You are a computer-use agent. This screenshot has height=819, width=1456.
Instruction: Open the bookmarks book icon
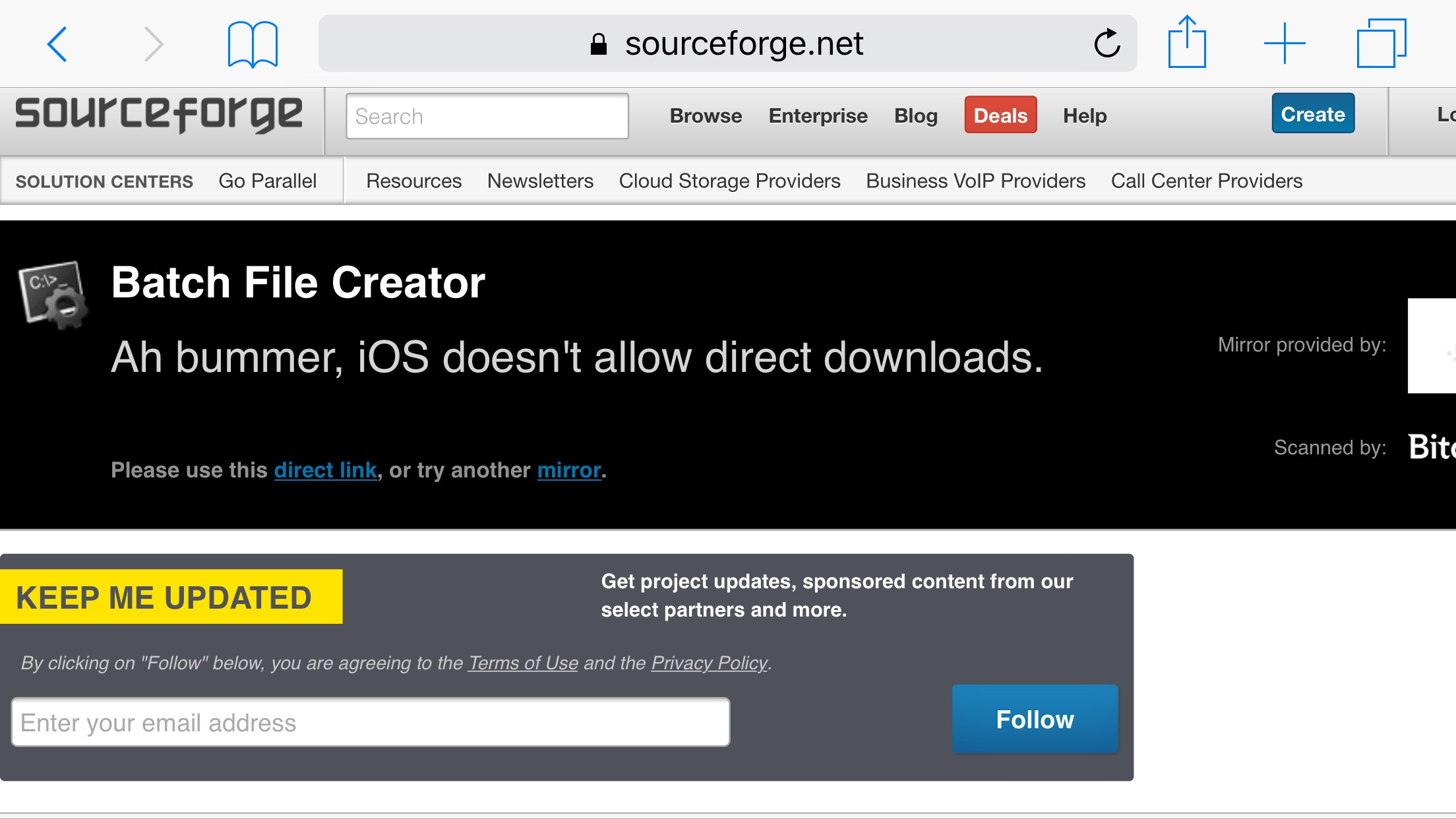click(x=253, y=44)
